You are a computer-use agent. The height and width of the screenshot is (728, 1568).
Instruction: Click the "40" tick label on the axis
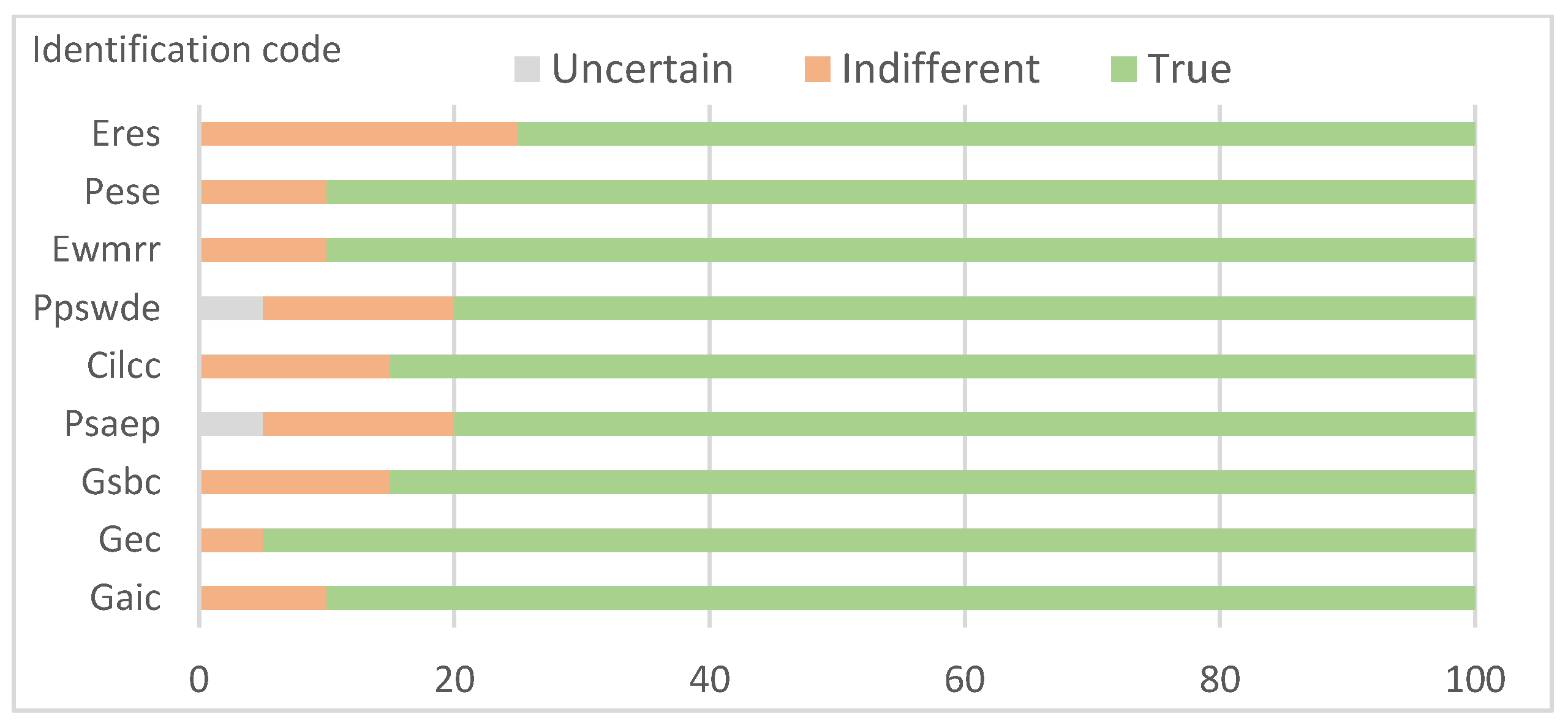tap(709, 680)
